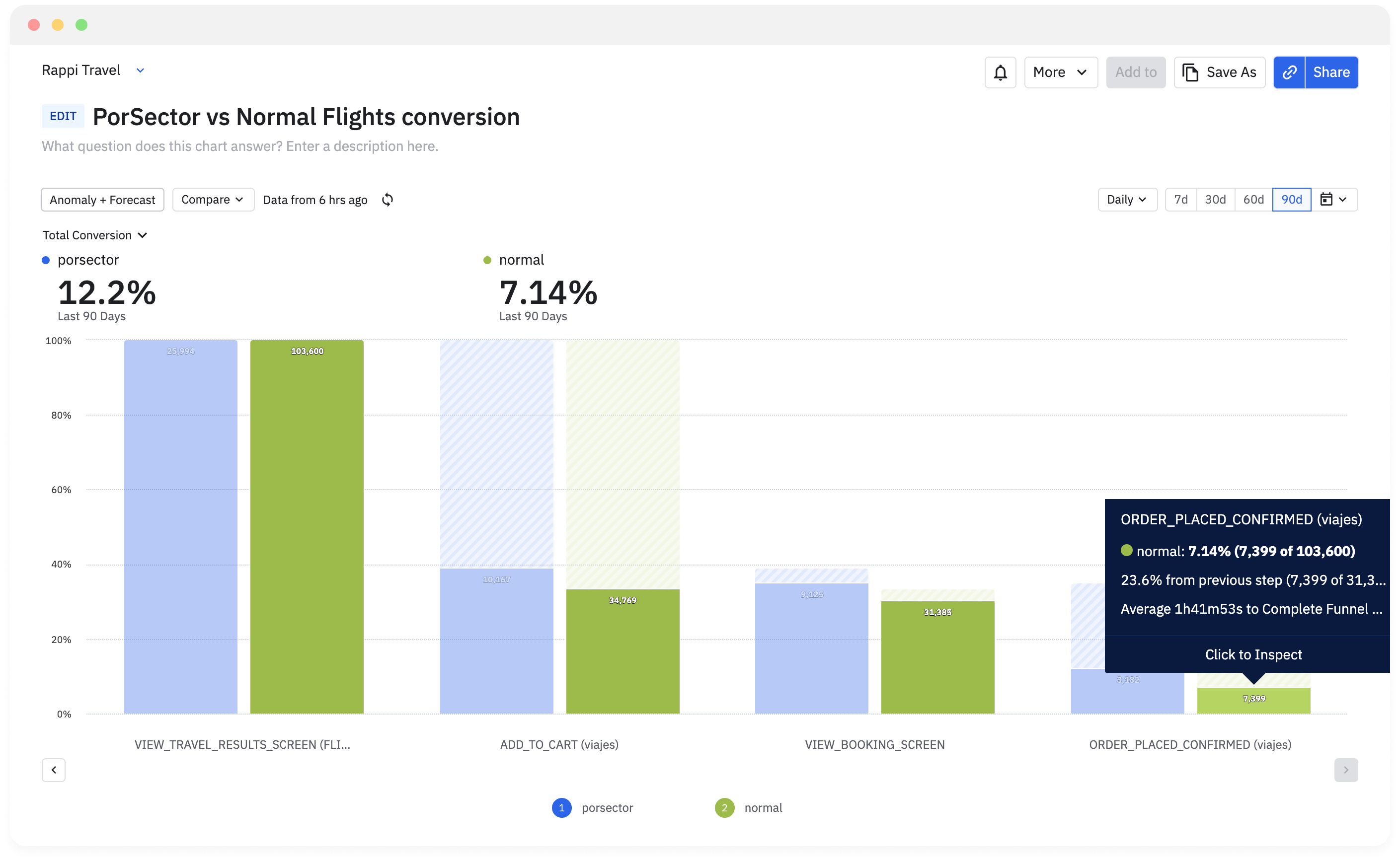Click the Share button
Viewport: 1400px width, 861px height.
pyautogui.click(x=1331, y=72)
